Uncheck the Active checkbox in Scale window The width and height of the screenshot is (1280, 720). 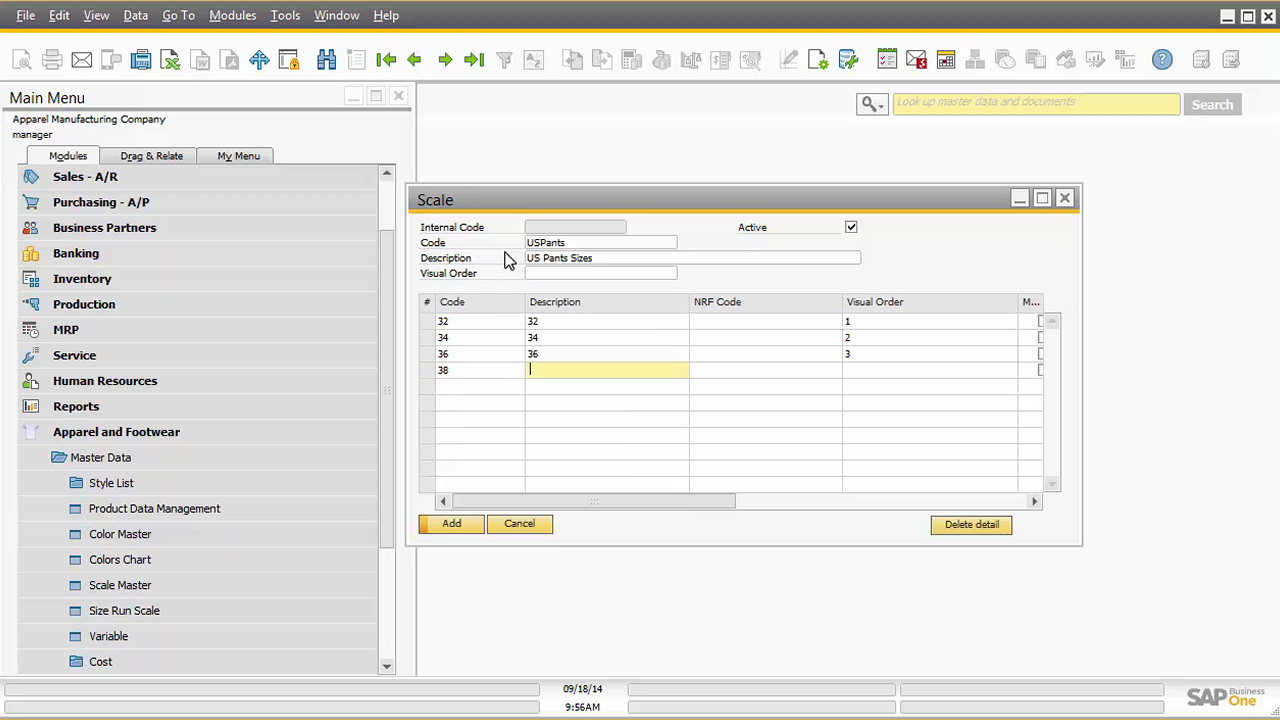pyautogui.click(x=851, y=227)
